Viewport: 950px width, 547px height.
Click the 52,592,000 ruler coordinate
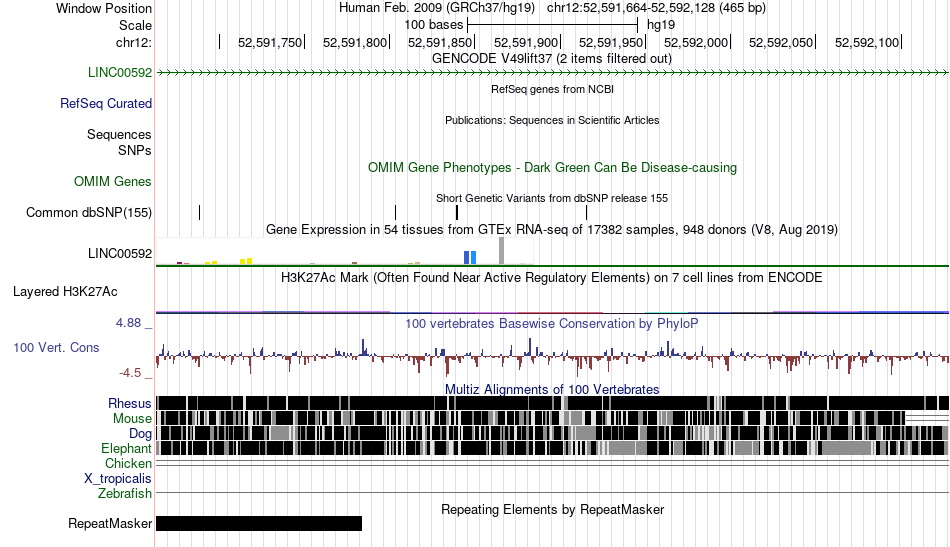pos(696,42)
